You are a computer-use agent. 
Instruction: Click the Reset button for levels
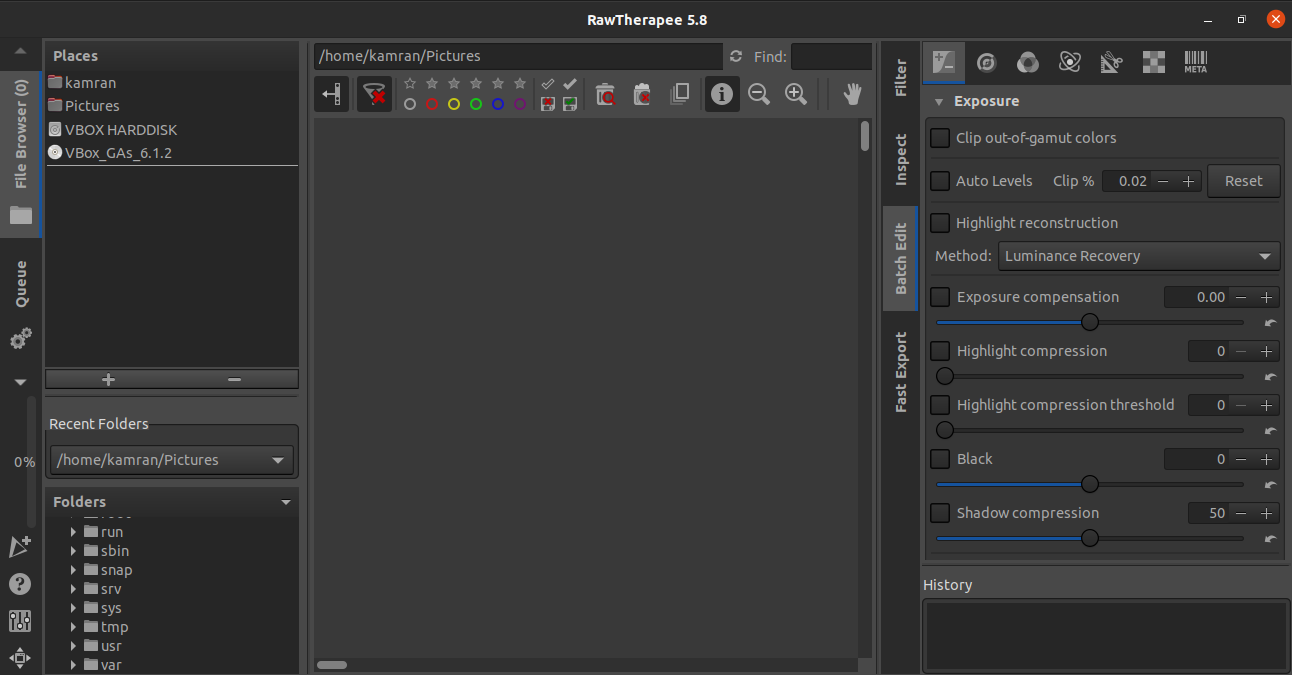tap(1244, 181)
